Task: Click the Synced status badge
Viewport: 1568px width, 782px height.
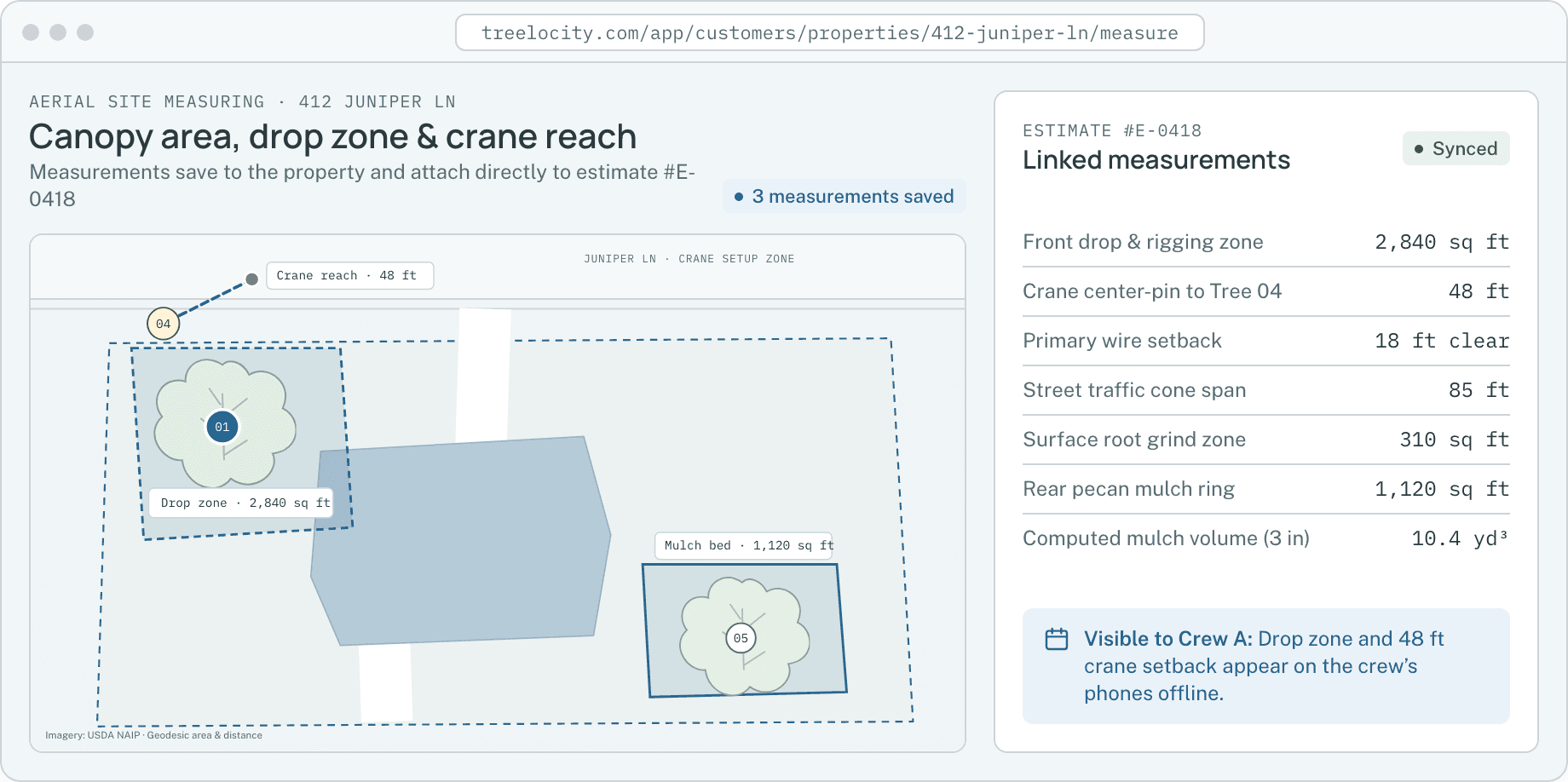Action: 1456,148
